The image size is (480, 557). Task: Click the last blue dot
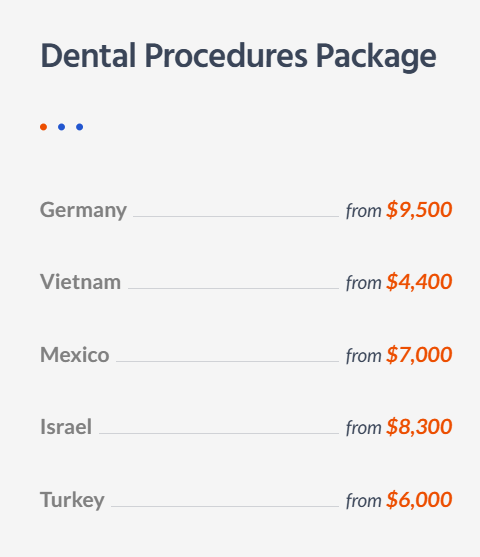point(80,127)
